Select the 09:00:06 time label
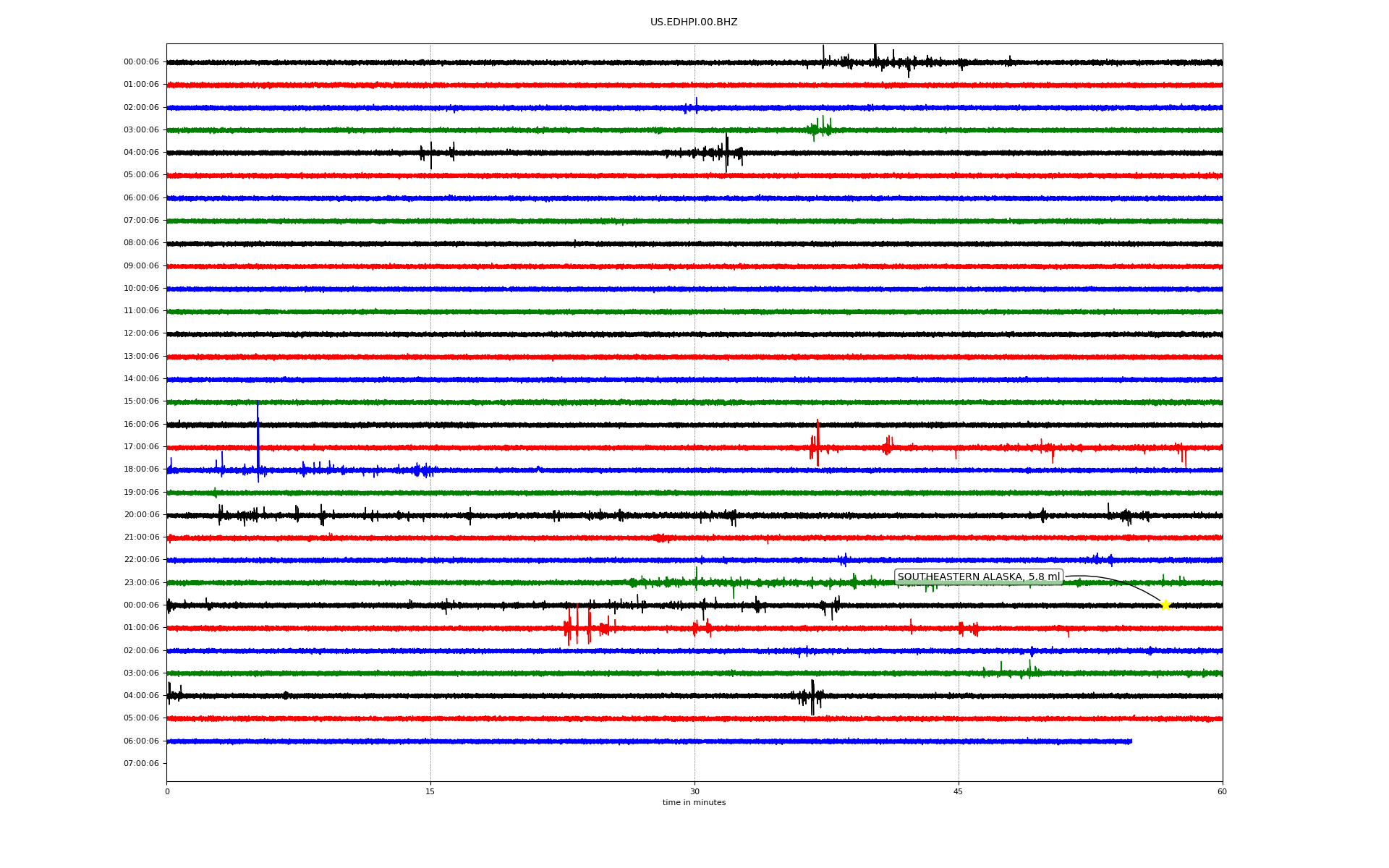Viewport: 1389px width, 868px height. coord(141,265)
